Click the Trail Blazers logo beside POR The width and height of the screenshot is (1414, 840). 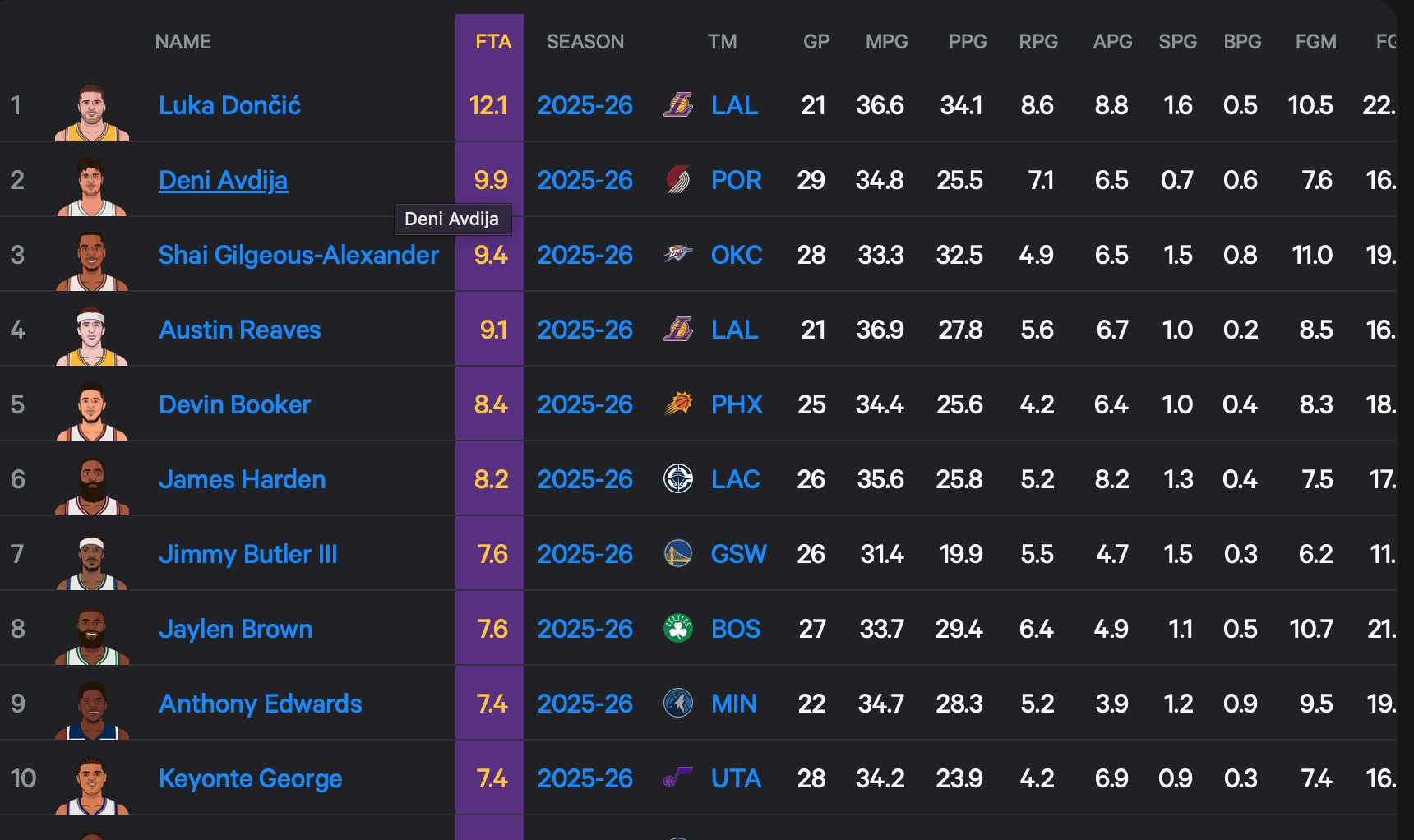click(x=678, y=180)
